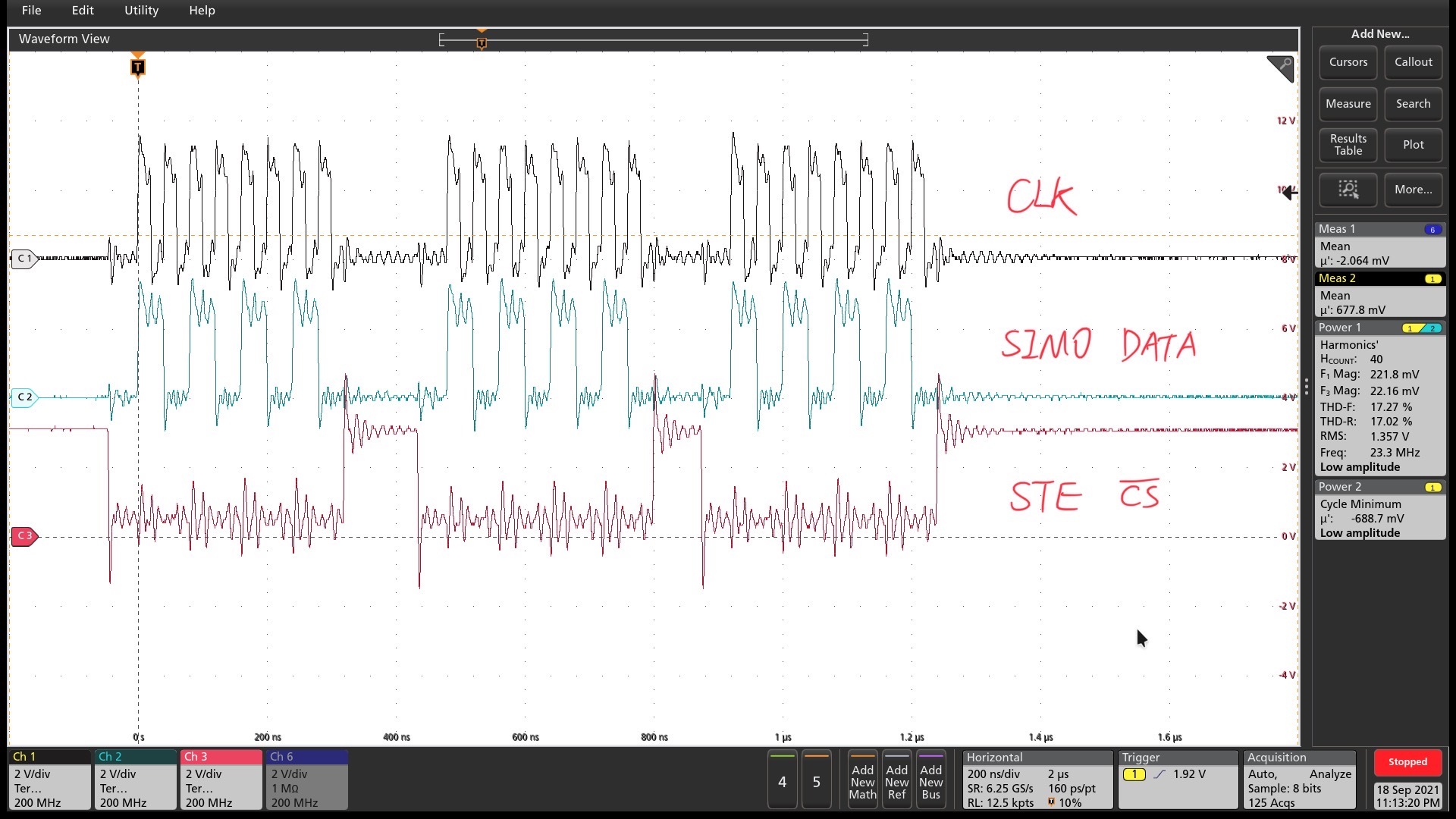This screenshot has height=819, width=1456.
Task: Open the File menu
Action: [x=32, y=10]
